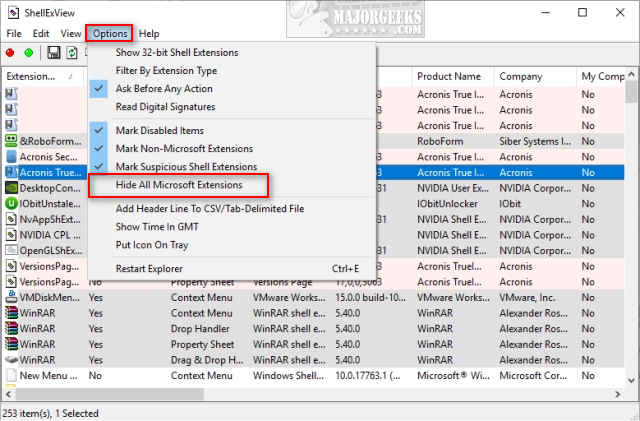
Task: Sort list by Company column header
Action: tap(535, 77)
